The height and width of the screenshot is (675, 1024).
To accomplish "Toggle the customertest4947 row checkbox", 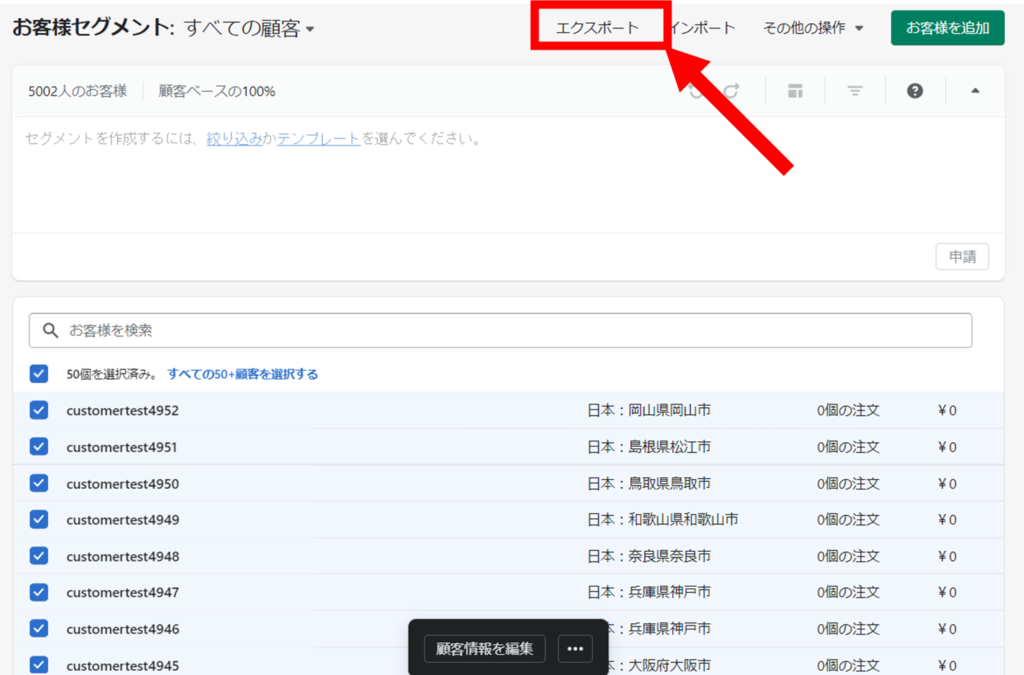I will pyautogui.click(x=39, y=592).
